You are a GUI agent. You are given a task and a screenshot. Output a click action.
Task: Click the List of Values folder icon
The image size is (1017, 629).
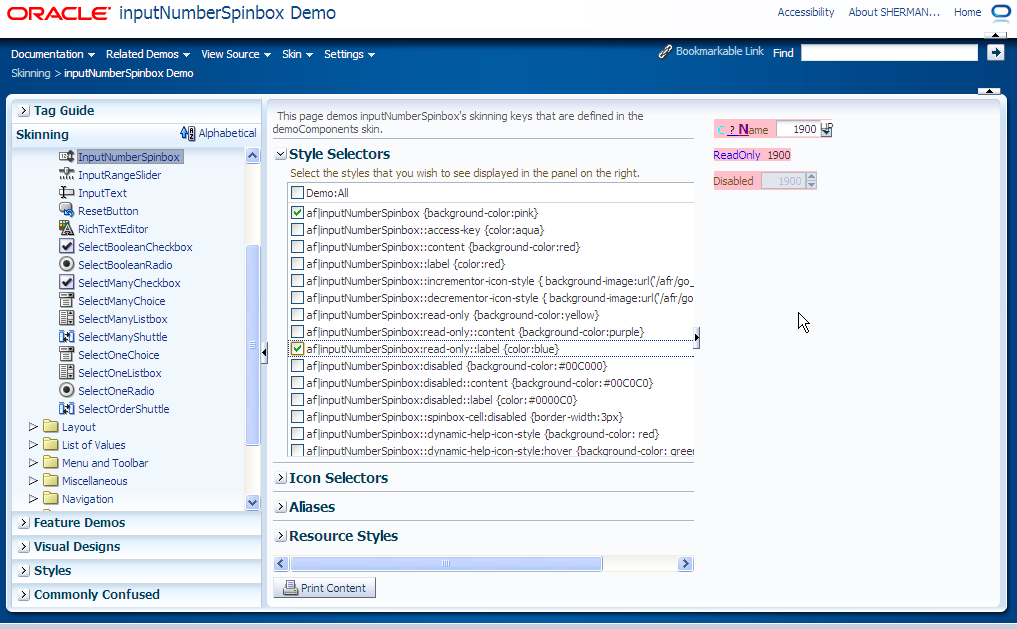pyautogui.click(x=51, y=444)
